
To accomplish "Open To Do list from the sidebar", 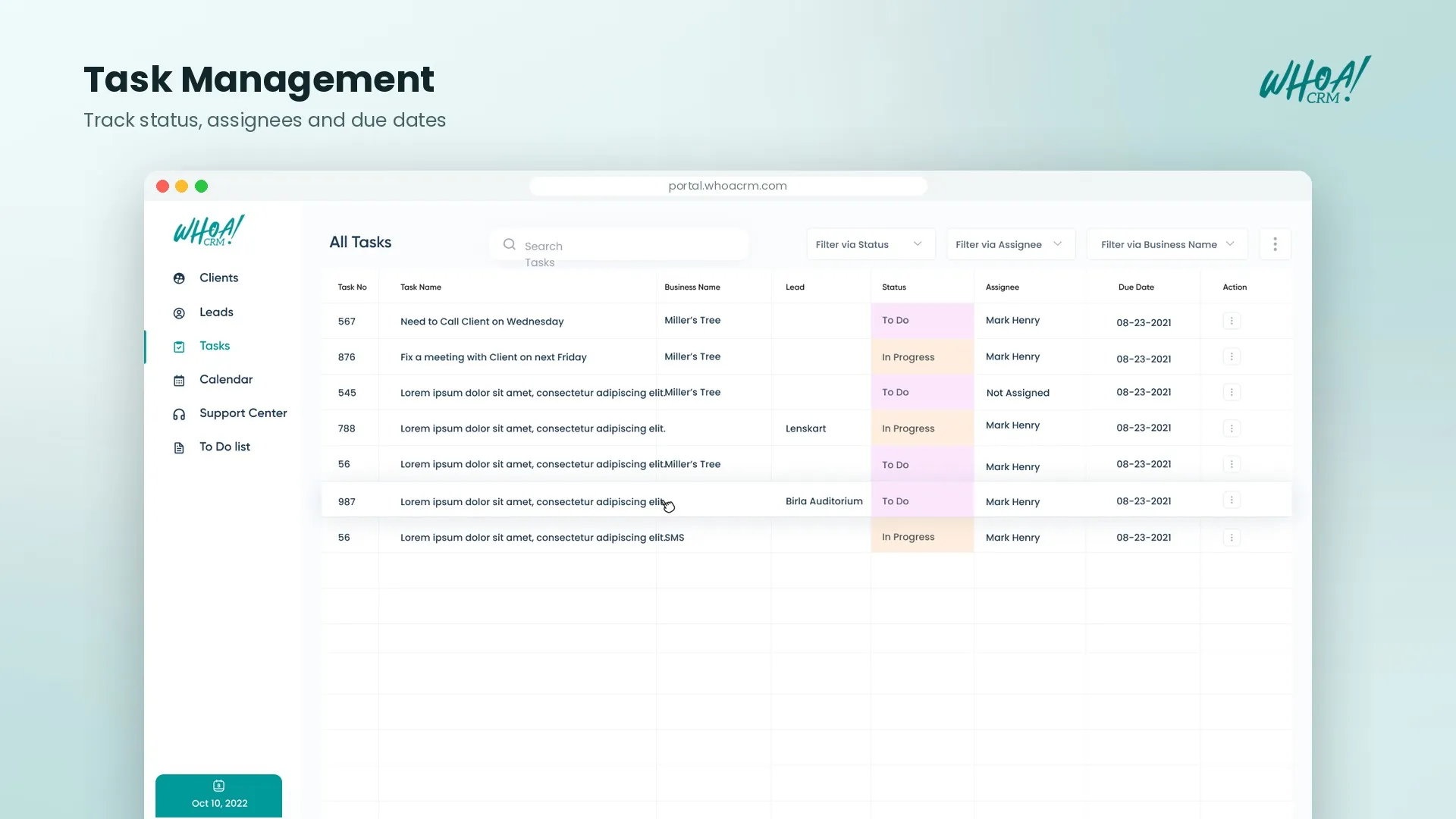I will coord(224,447).
